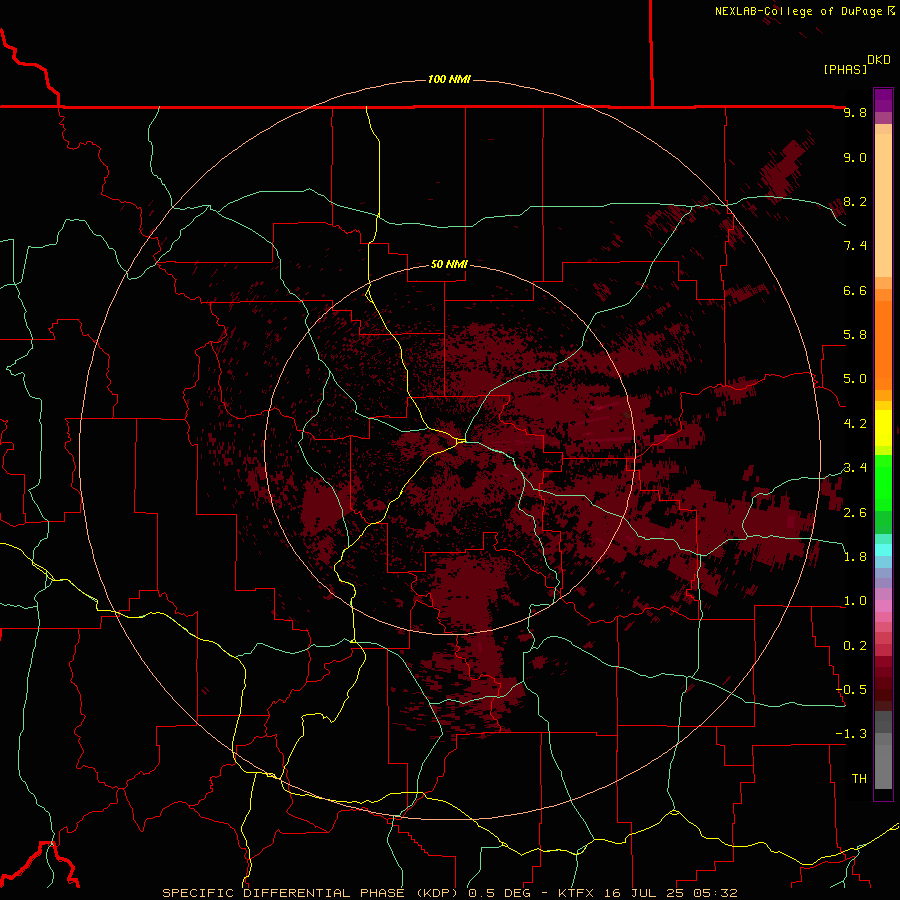
Task: Click the -0.5 value on the color scale
Action: click(x=852, y=690)
